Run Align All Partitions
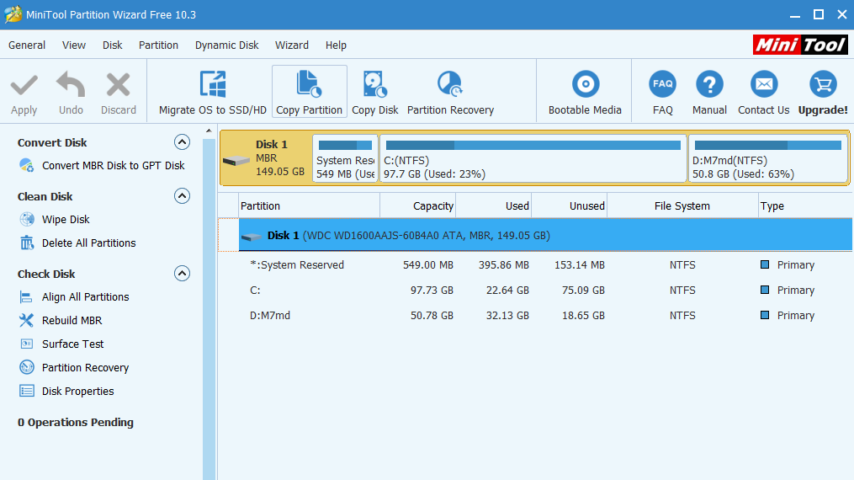The height and width of the screenshot is (480, 854). pyautogui.click(x=74, y=297)
